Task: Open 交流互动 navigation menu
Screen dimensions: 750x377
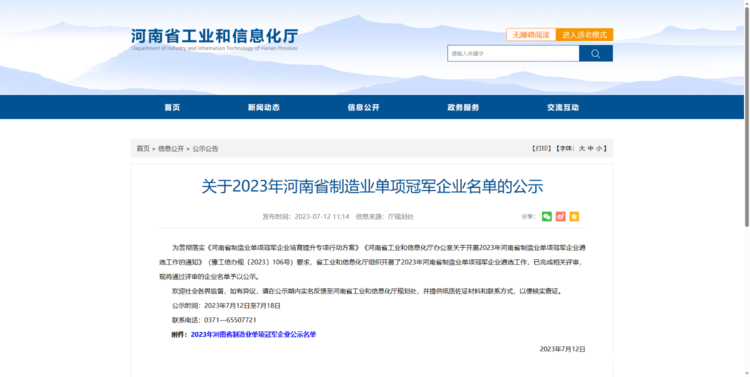Action: [563, 107]
